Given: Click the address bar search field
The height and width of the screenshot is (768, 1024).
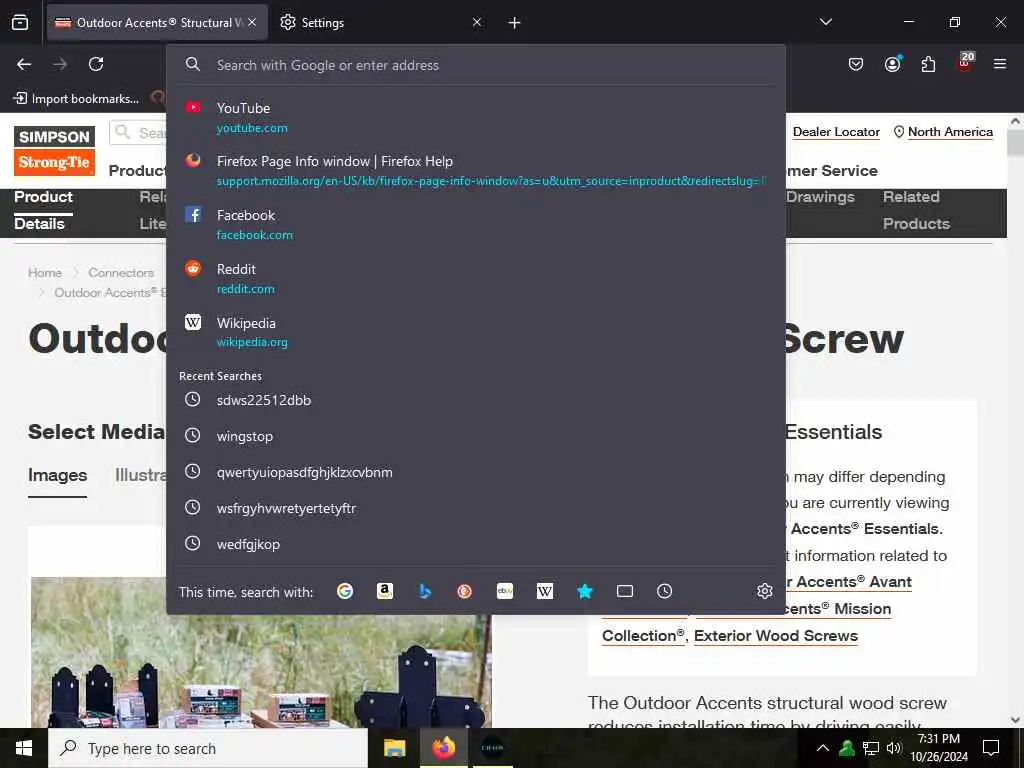Looking at the screenshot, I should pos(476,65).
